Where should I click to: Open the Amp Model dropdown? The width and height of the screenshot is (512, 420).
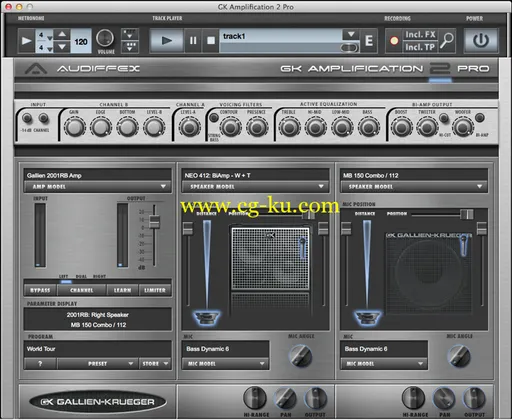(98, 187)
